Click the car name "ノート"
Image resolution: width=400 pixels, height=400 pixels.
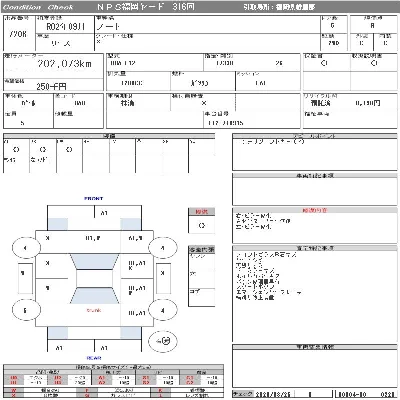(x=108, y=27)
